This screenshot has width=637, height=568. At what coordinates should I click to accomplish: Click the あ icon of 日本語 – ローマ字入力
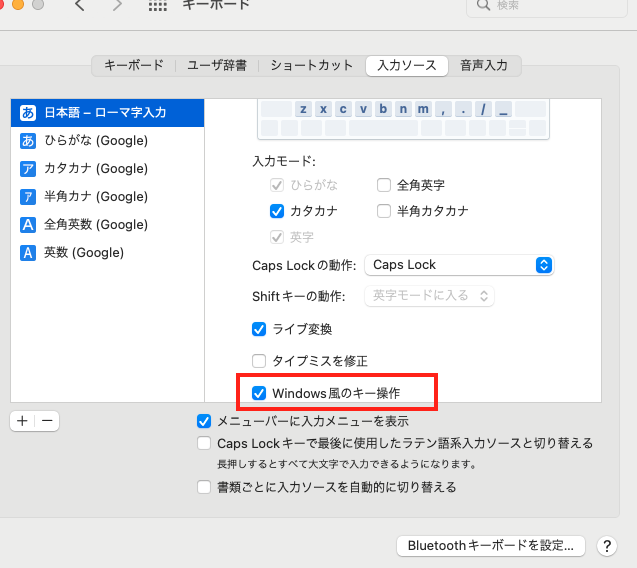coord(28,113)
